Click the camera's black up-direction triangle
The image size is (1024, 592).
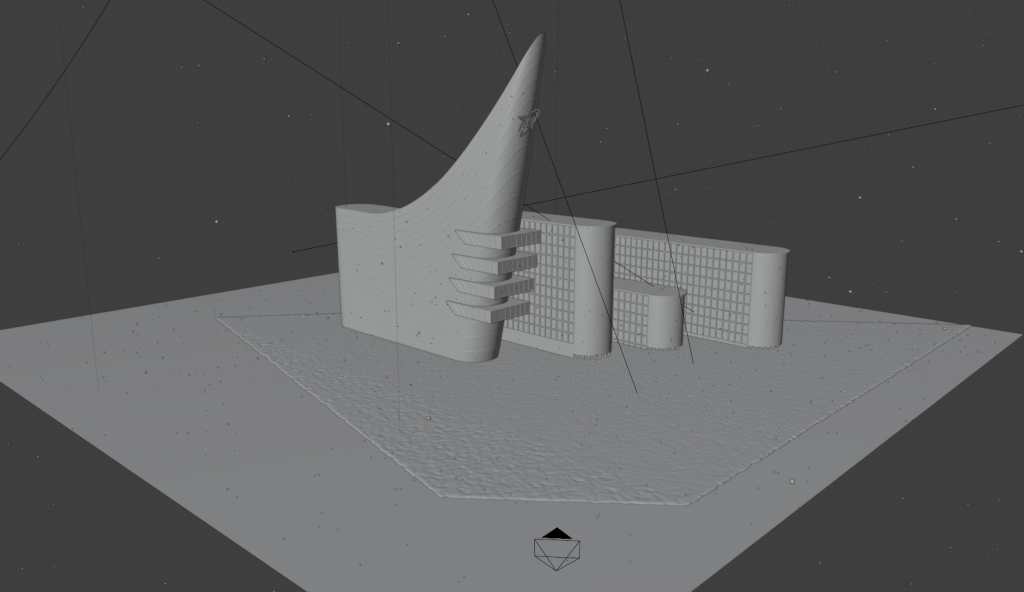[x=557, y=534]
